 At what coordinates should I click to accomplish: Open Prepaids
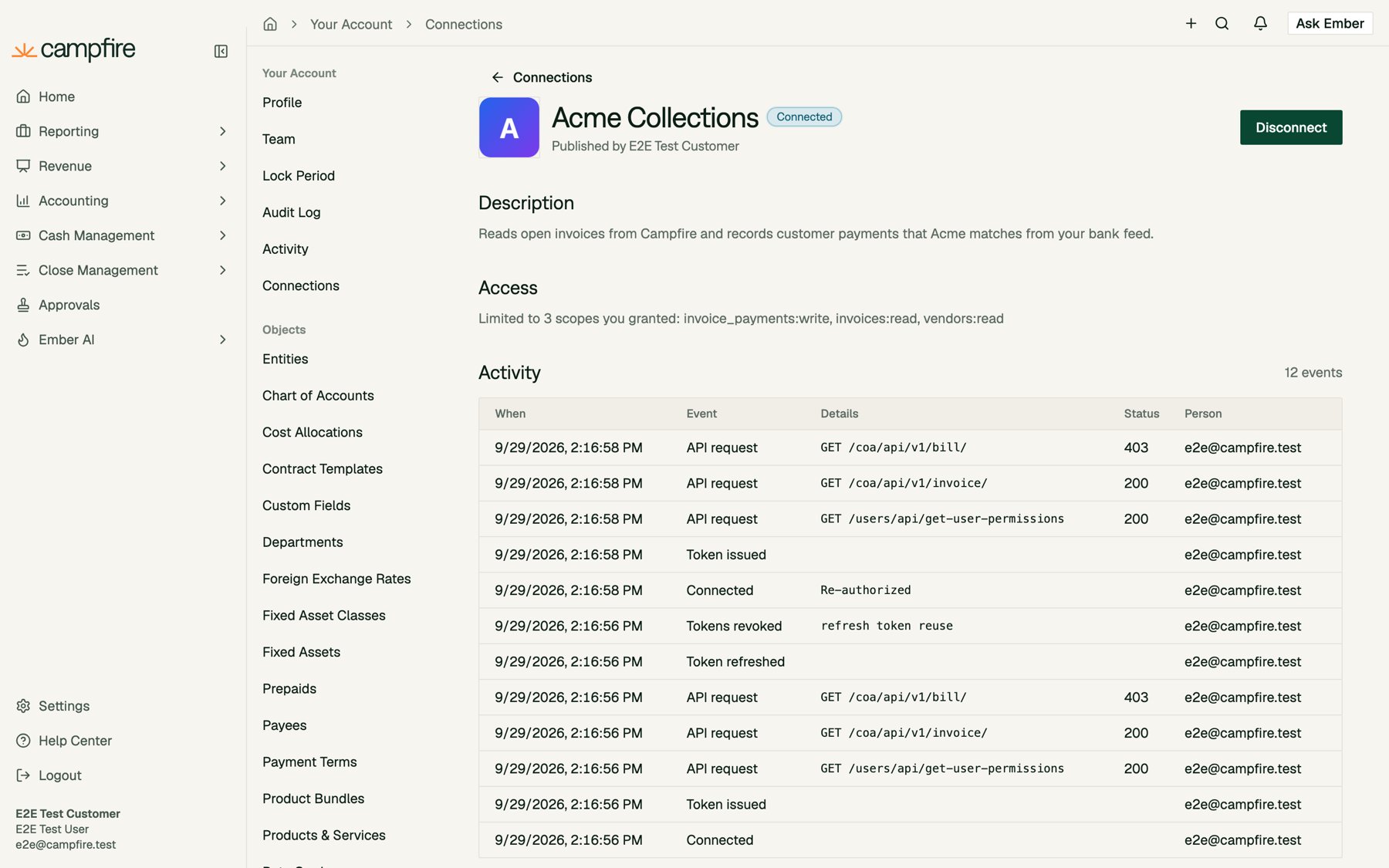pyautogui.click(x=289, y=689)
